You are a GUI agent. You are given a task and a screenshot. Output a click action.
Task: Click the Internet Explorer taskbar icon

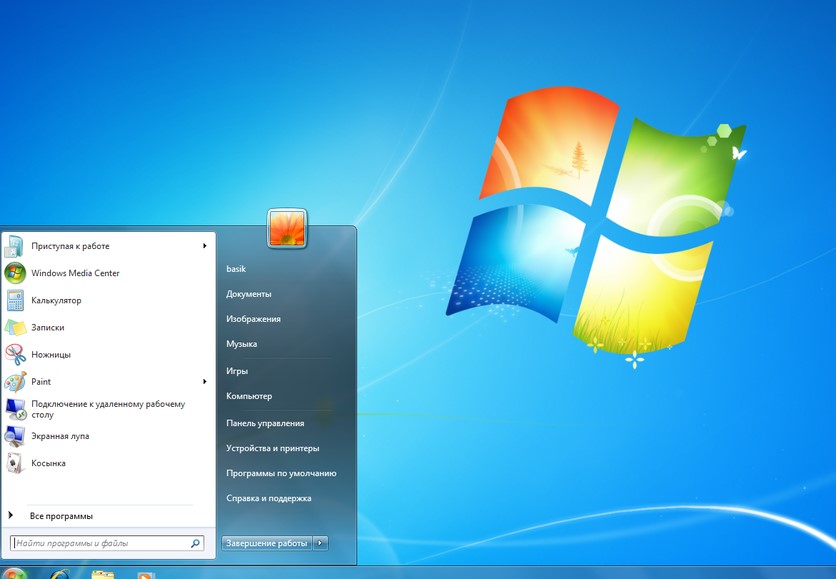59,574
